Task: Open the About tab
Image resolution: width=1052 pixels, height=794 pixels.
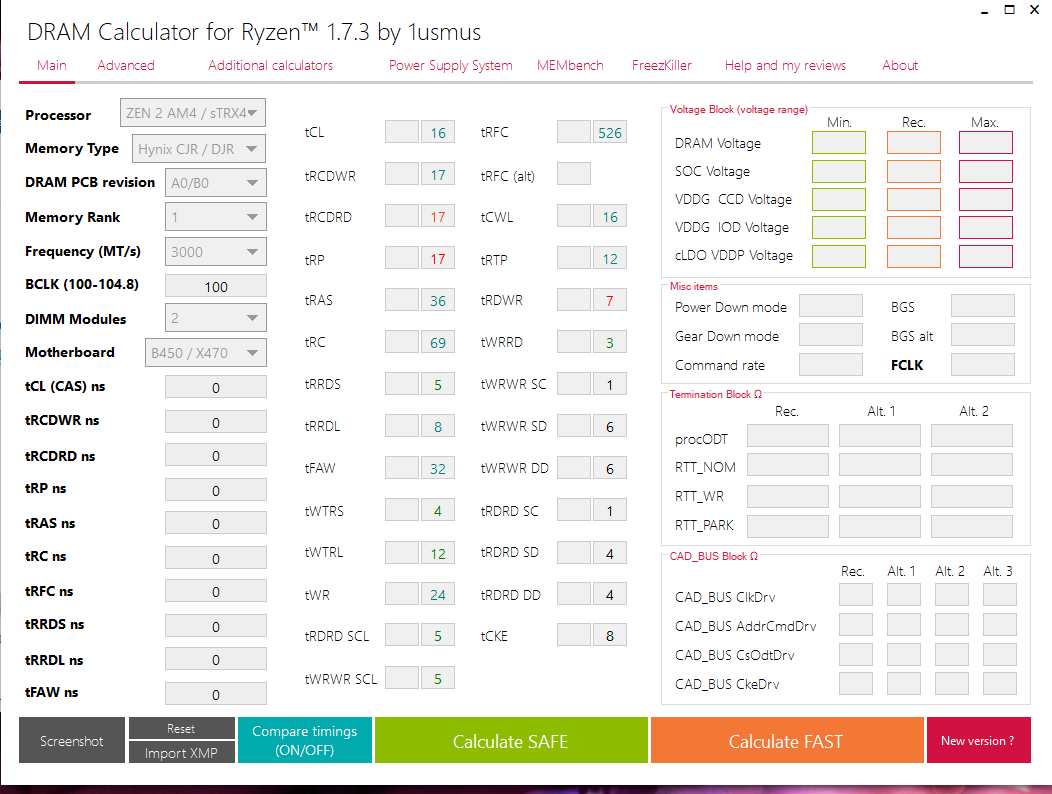Action: [x=899, y=65]
